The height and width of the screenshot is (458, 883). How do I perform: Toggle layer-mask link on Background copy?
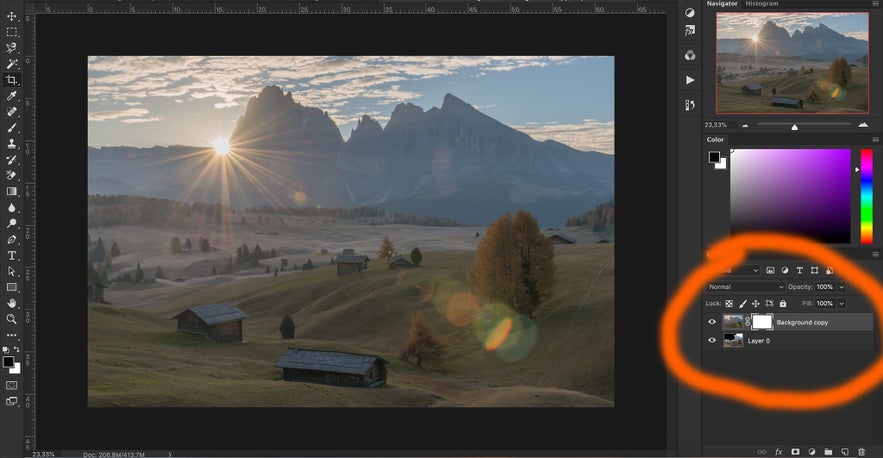[x=747, y=322]
